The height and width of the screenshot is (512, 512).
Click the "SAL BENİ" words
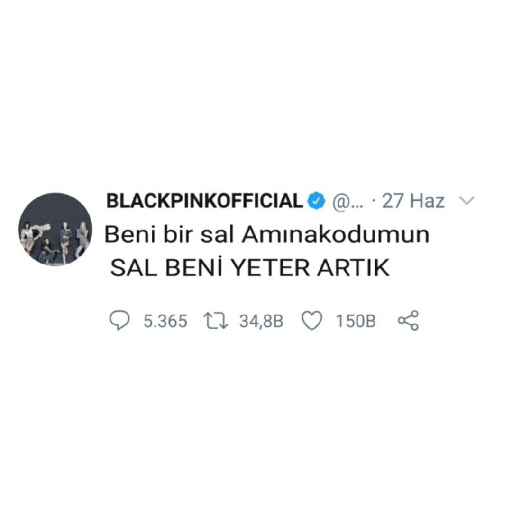click(166, 268)
